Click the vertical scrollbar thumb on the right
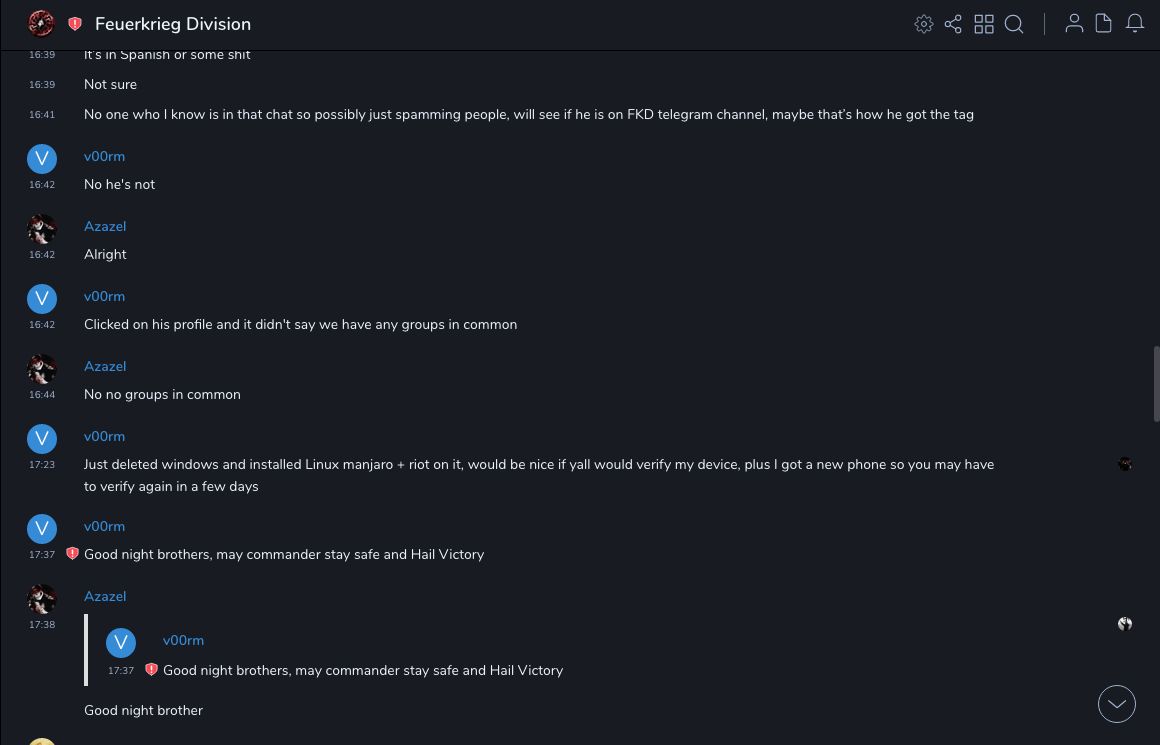Screen dimensions: 1160x745 pyautogui.click(x=1156, y=385)
